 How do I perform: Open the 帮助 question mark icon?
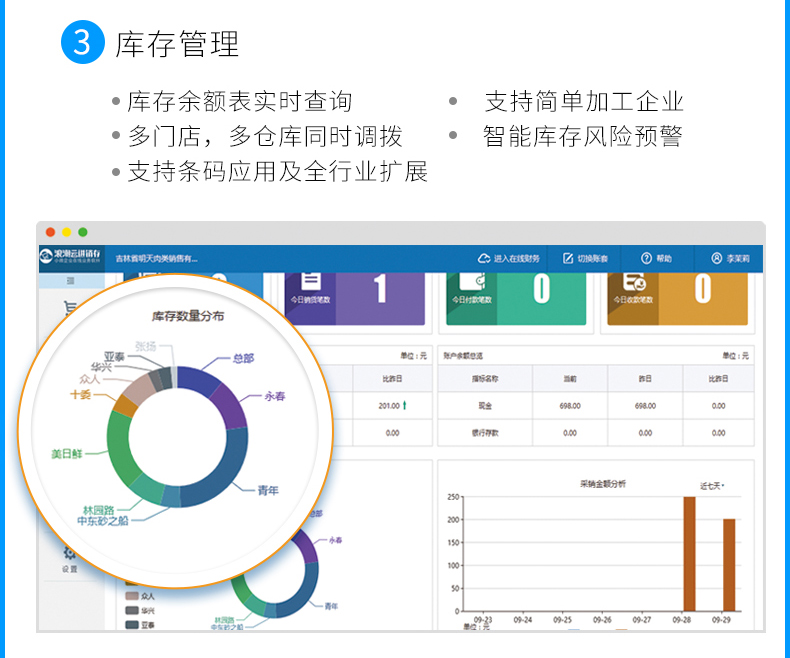[646, 258]
